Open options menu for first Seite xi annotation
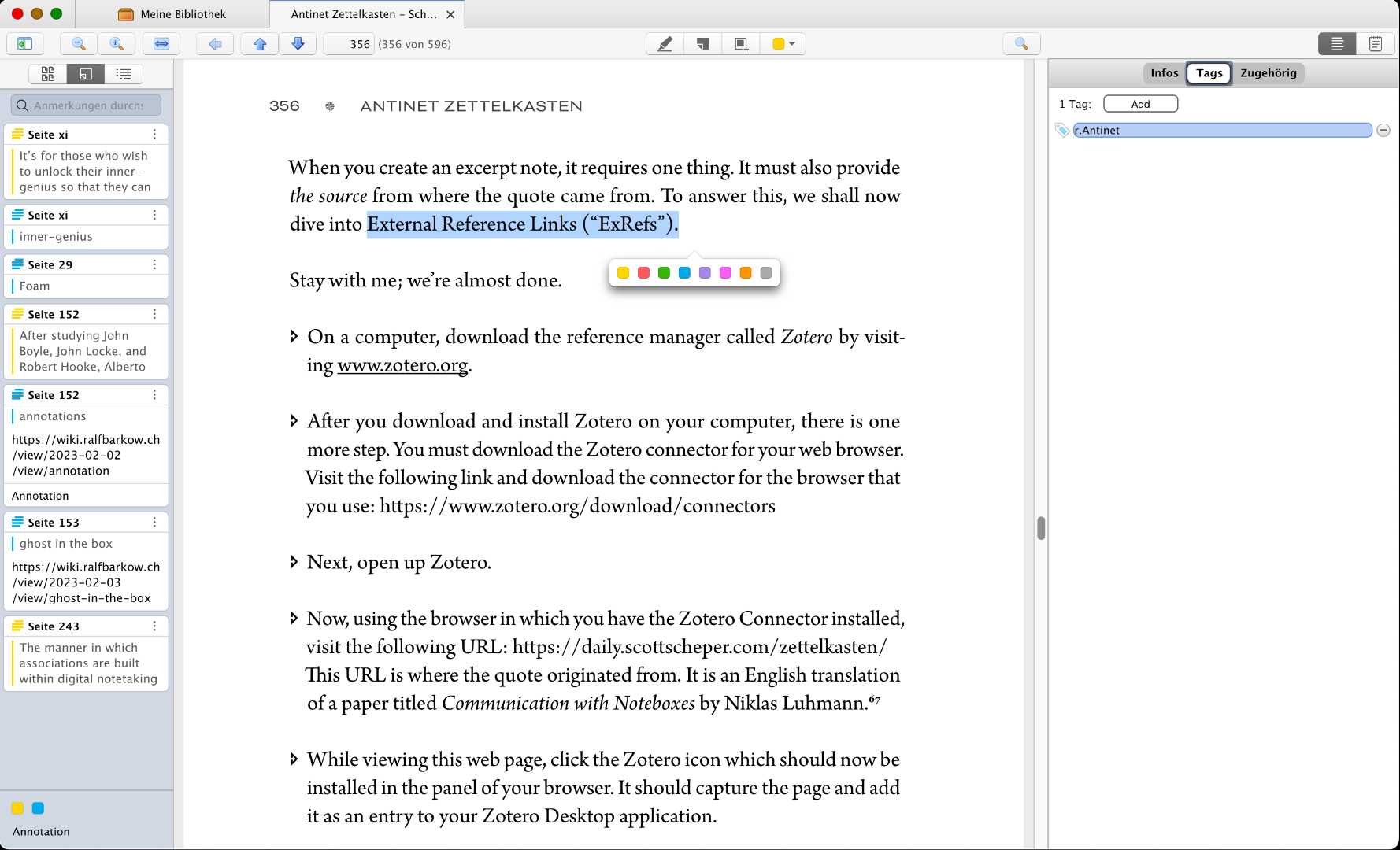The height and width of the screenshot is (850, 1400). (154, 135)
